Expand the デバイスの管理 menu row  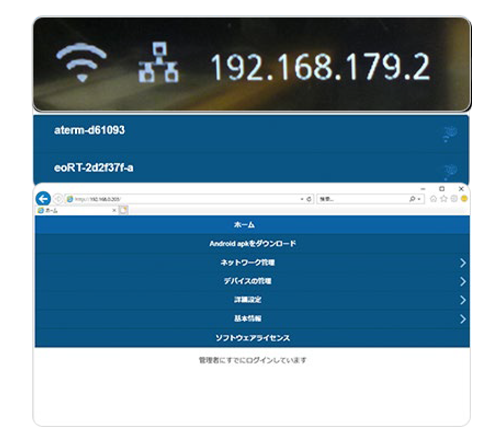coord(252,281)
